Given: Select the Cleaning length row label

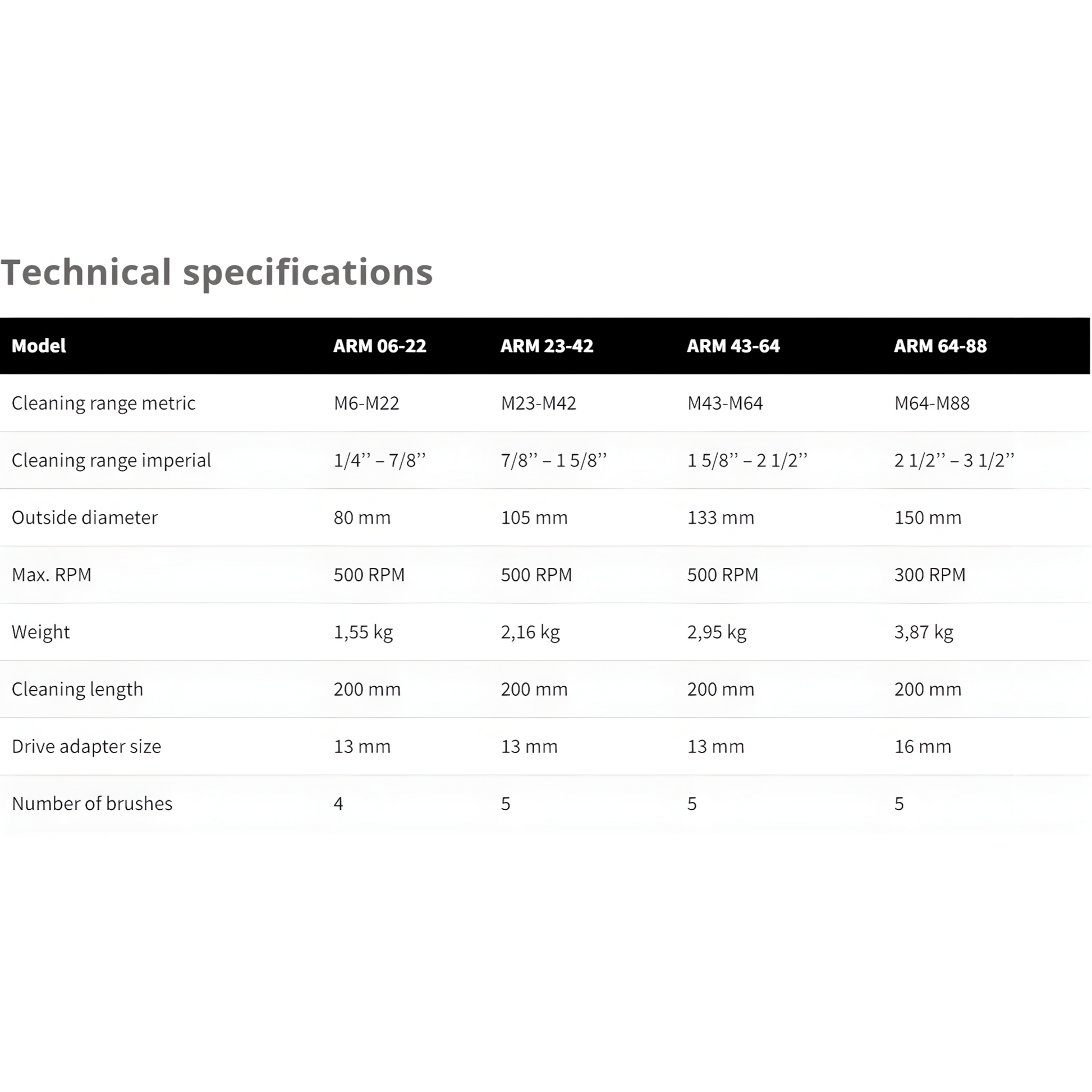Looking at the screenshot, I should coord(77,689).
